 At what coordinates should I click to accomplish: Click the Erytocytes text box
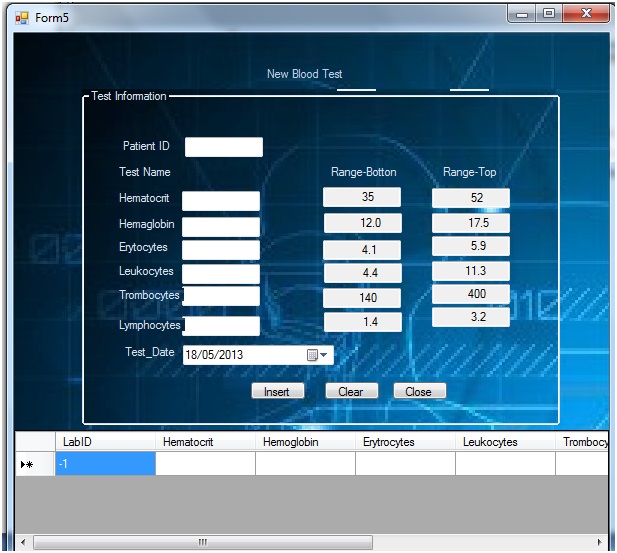[220, 249]
